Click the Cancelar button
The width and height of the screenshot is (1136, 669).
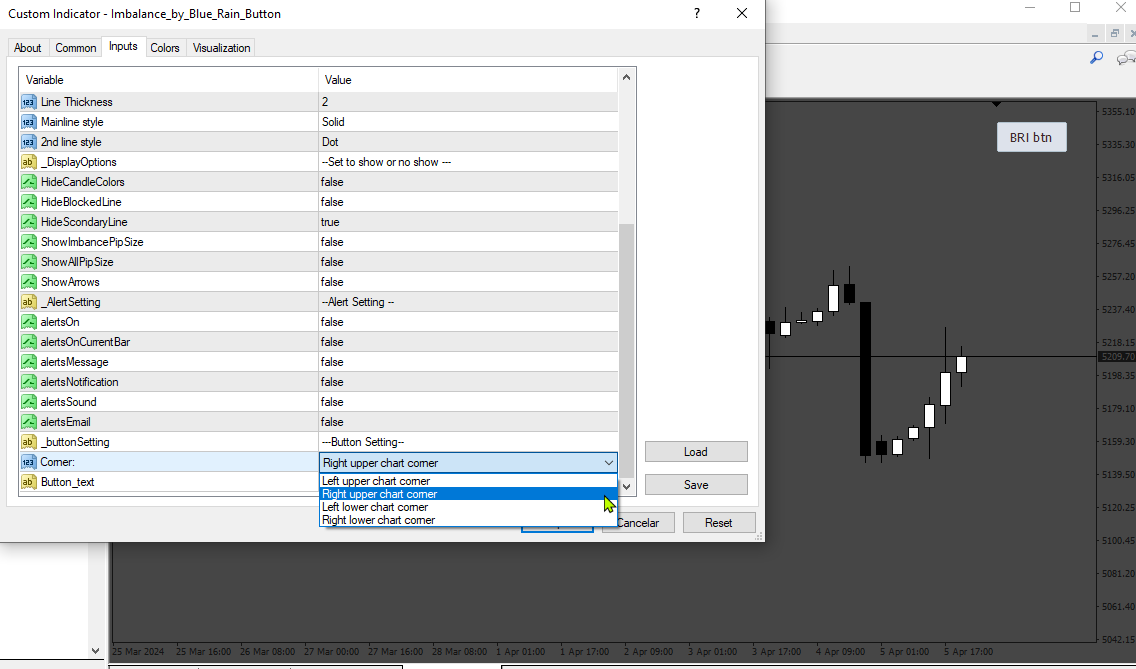pos(638,523)
